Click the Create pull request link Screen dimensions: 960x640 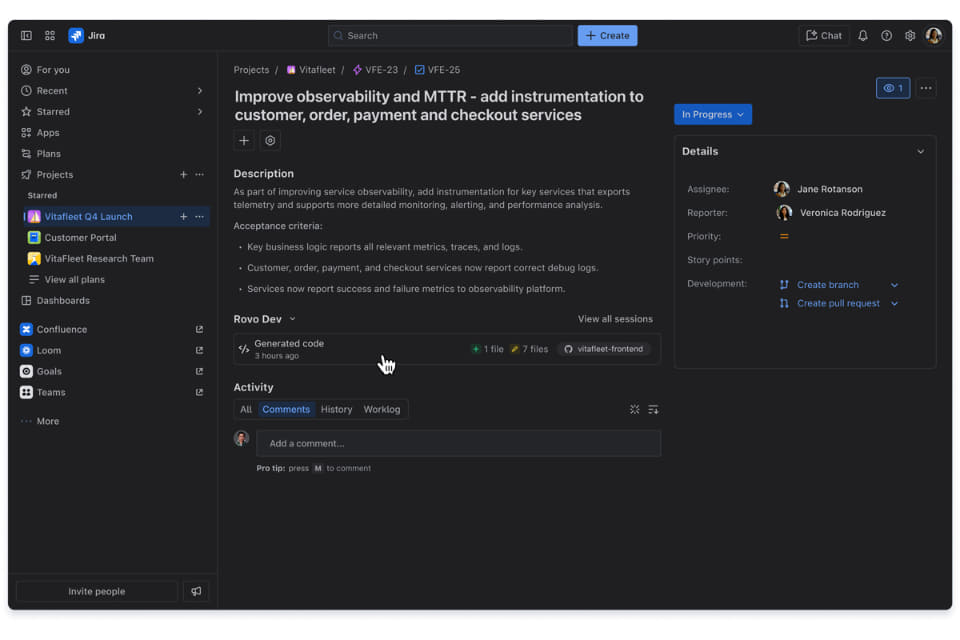point(838,304)
